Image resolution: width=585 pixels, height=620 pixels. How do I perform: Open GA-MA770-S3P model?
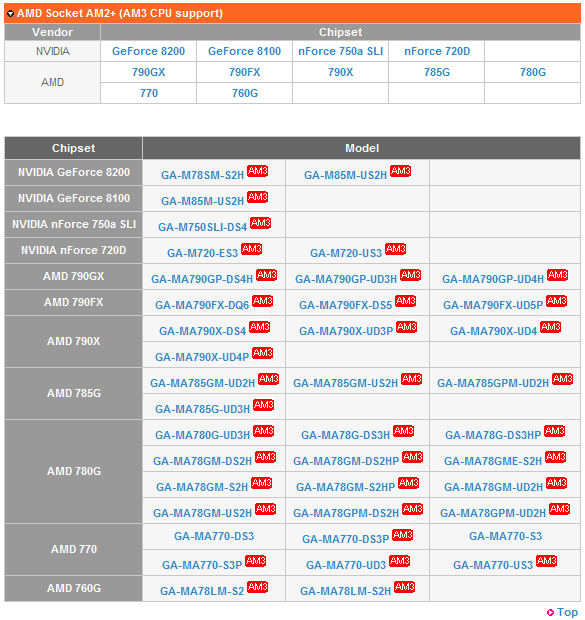click(202, 565)
